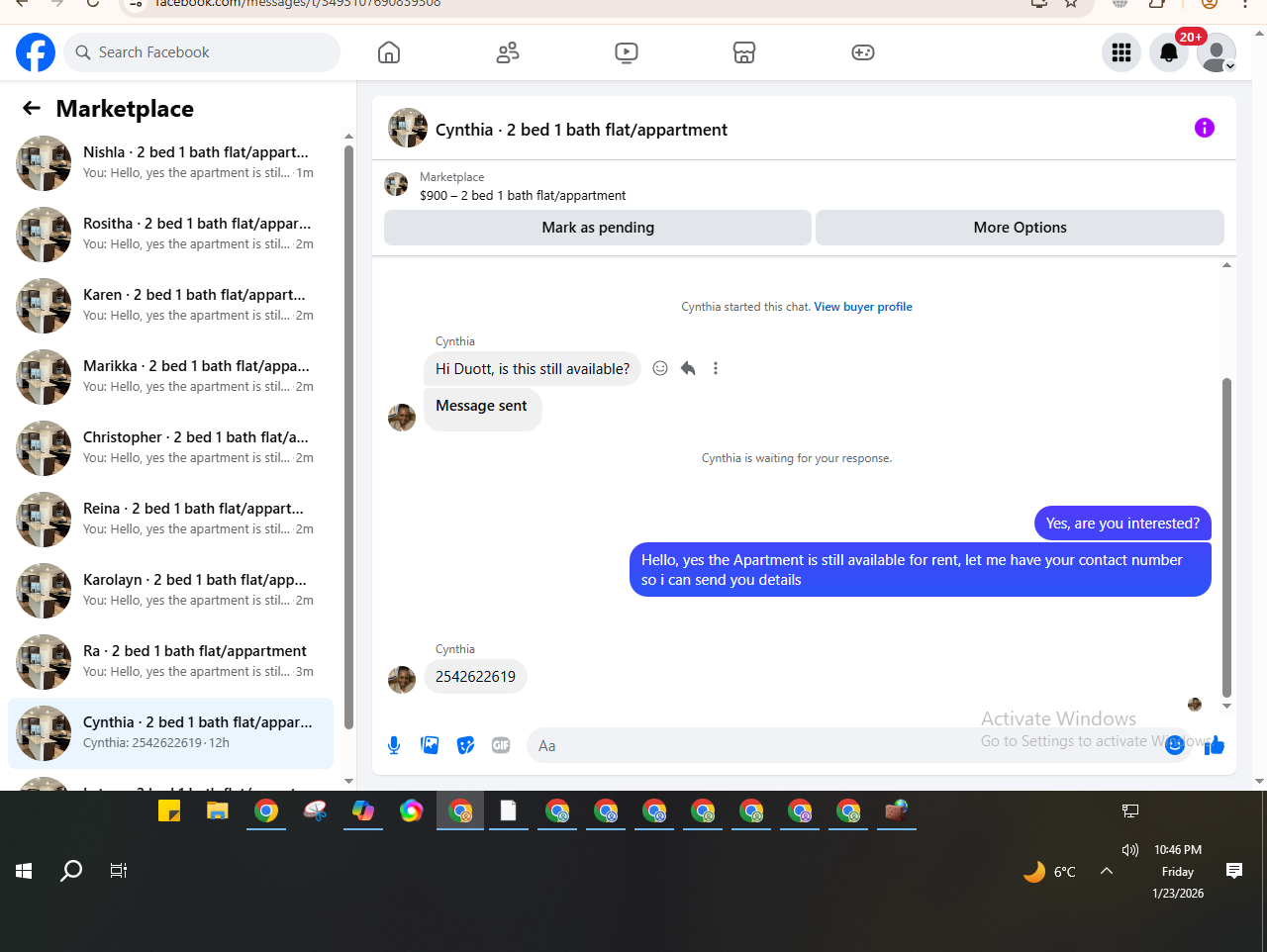Open the grid Menu icon
The width and height of the screenshot is (1267, 952).
tap(1121, 52)
